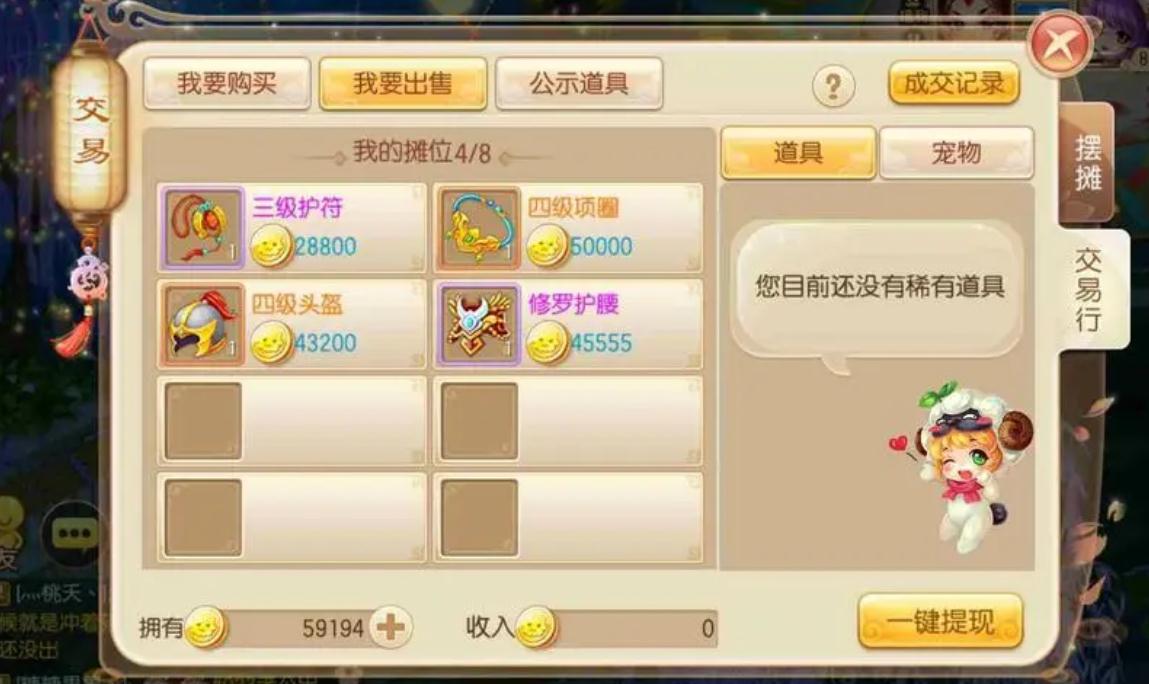
Task: Open the 公示道具 tab
Action: (579, 84)
